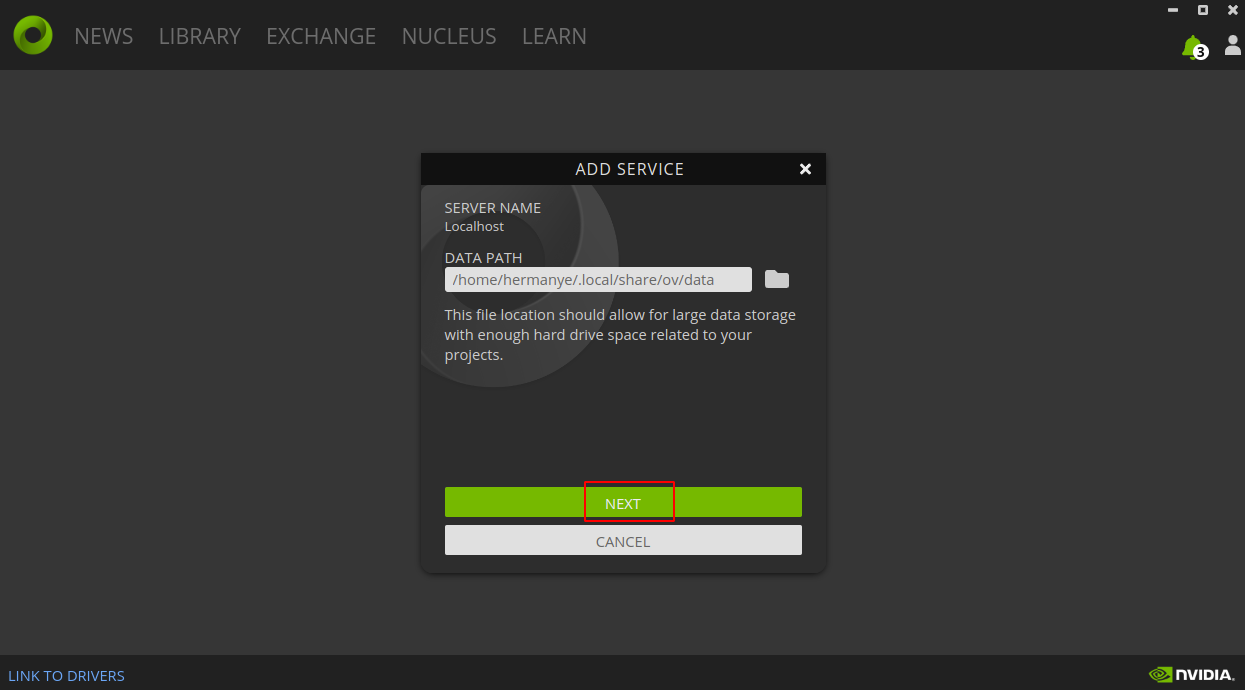Switch to the LIBRARY tab
Image resolution: width=1245 pixels, height=690 pixels.
200,36
